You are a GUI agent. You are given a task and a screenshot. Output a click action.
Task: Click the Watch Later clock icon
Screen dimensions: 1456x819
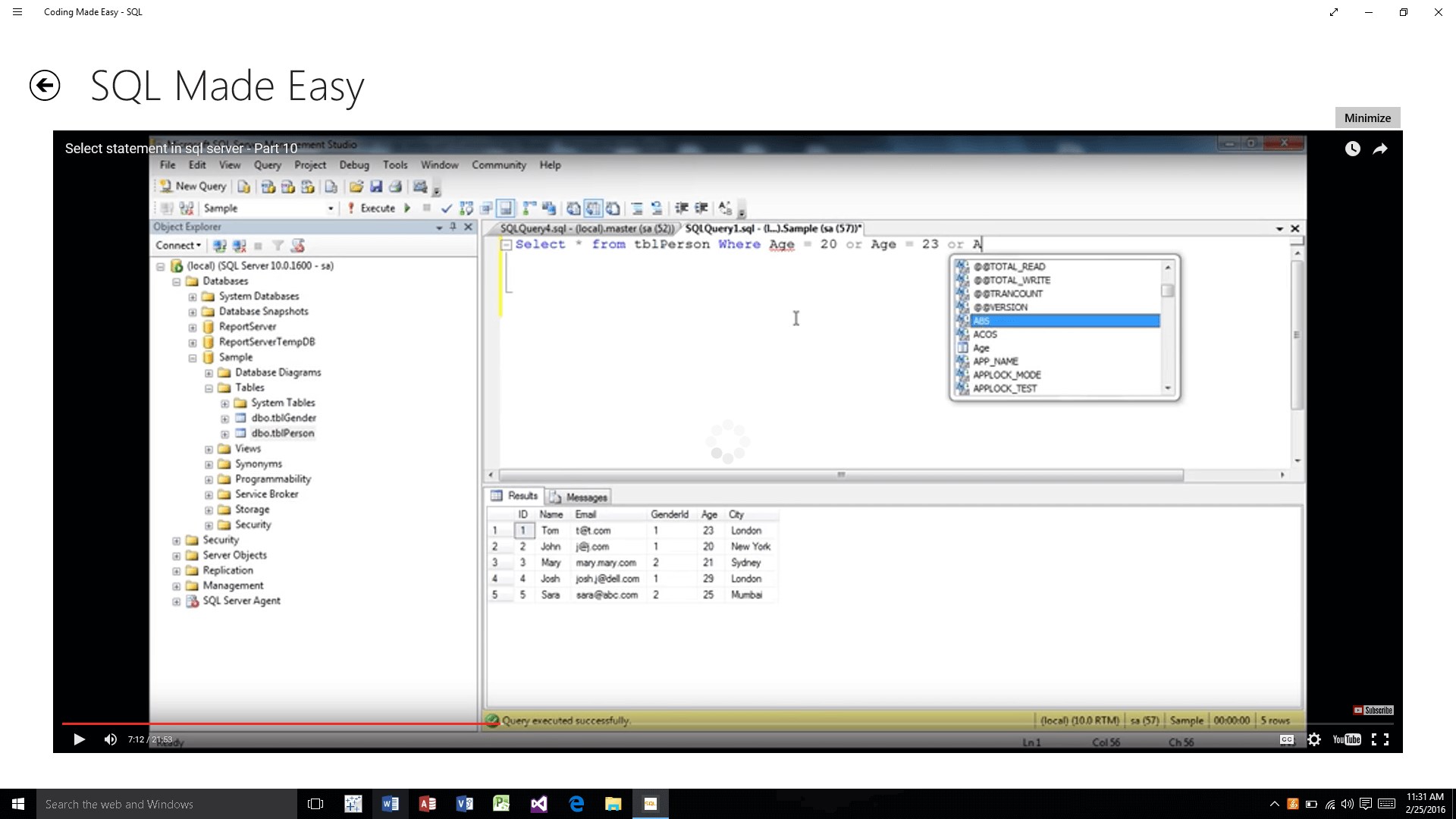click(x=1352, y=149)
